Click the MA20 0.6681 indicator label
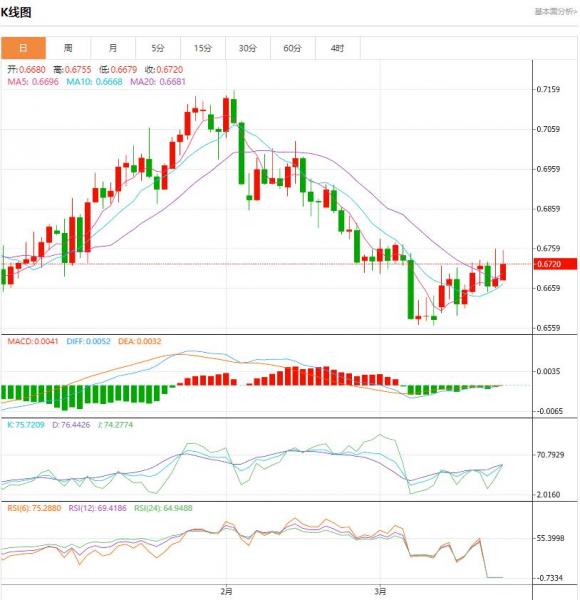580x600 pixels. (158, 82)
